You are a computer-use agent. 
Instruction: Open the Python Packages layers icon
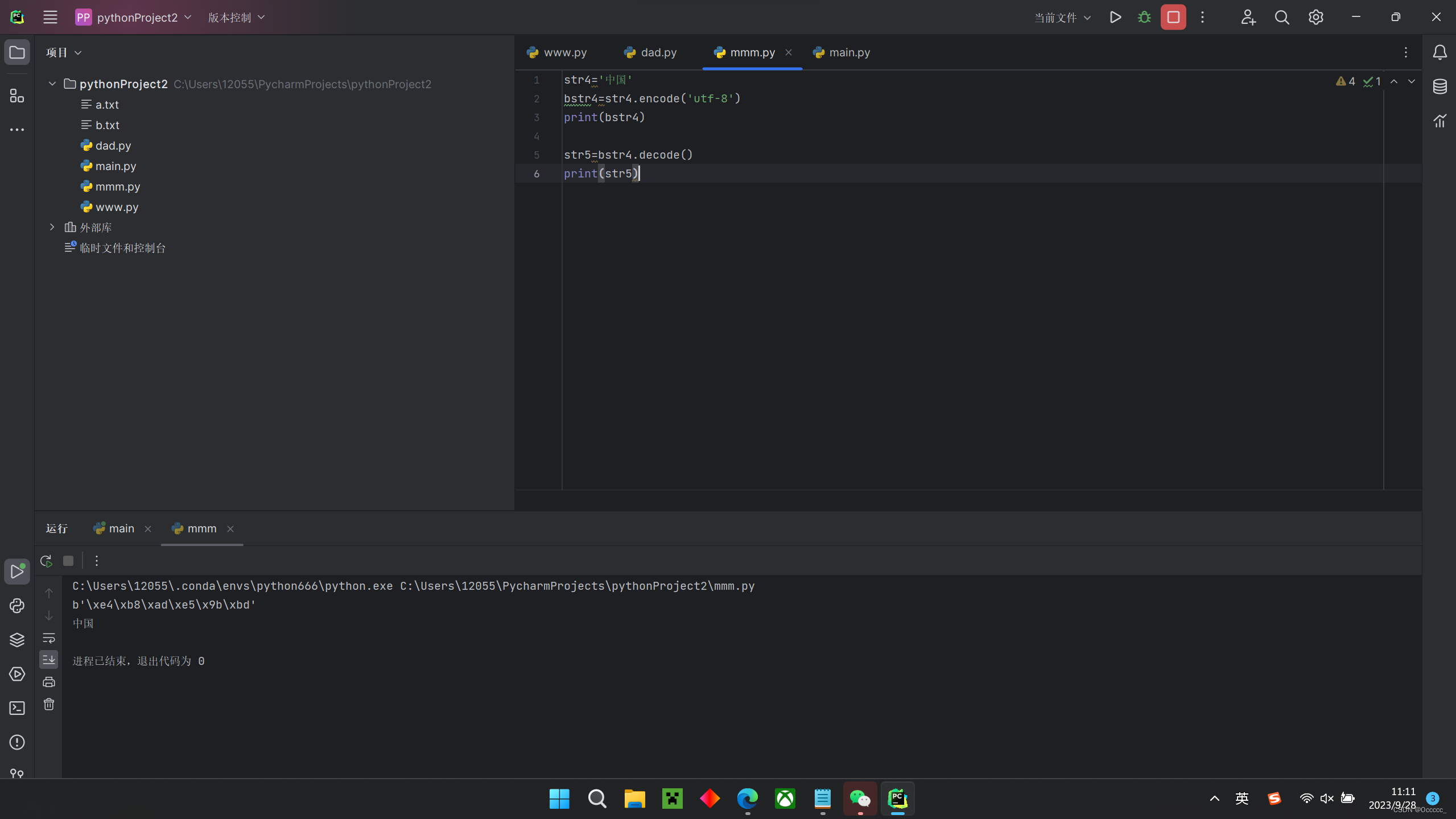tap(17, 640)
